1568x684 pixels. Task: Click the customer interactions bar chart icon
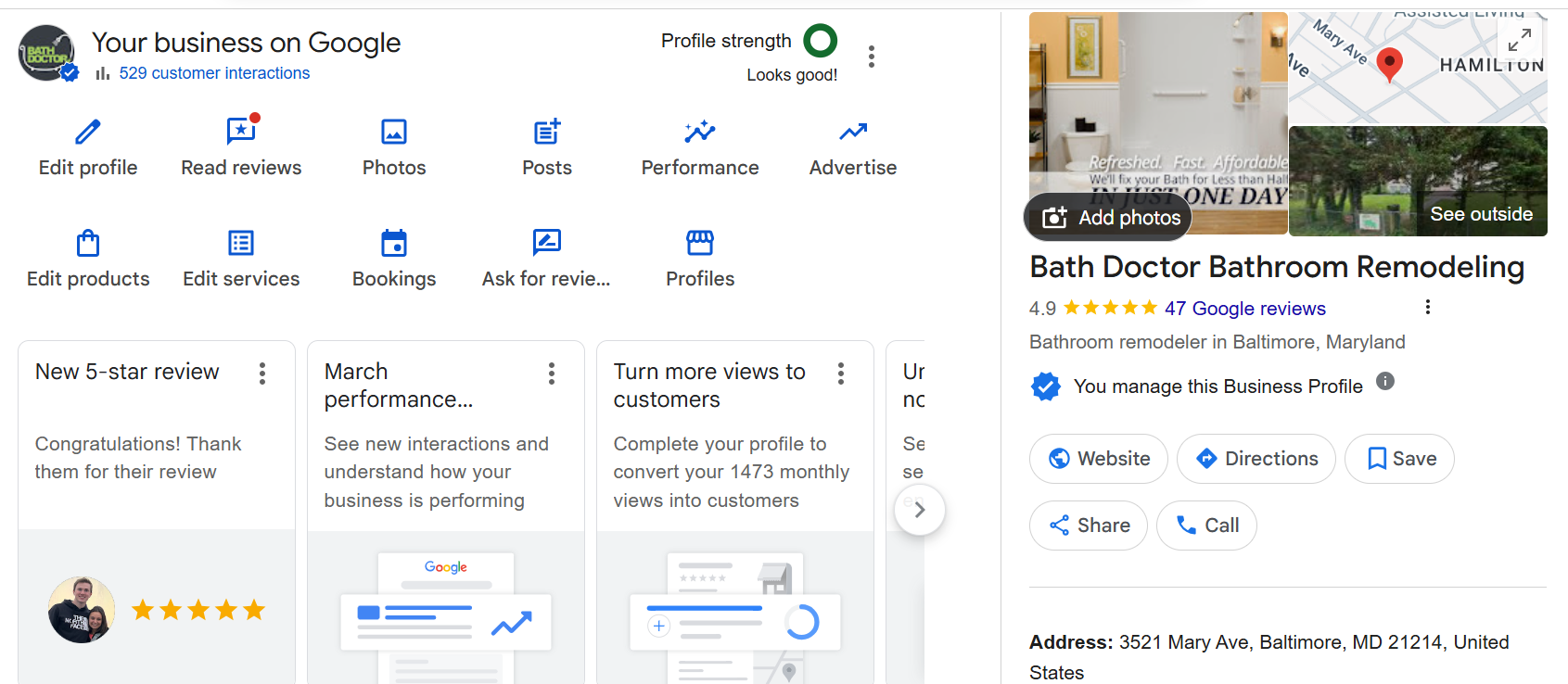tap(102, 73)
